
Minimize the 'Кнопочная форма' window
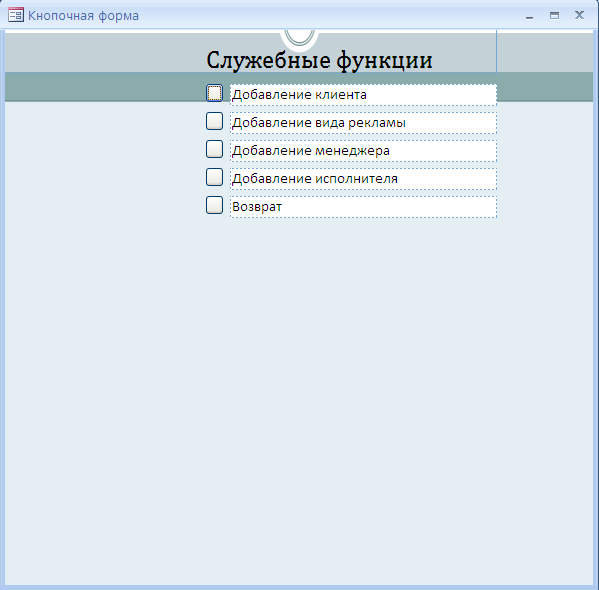point(529,16)
